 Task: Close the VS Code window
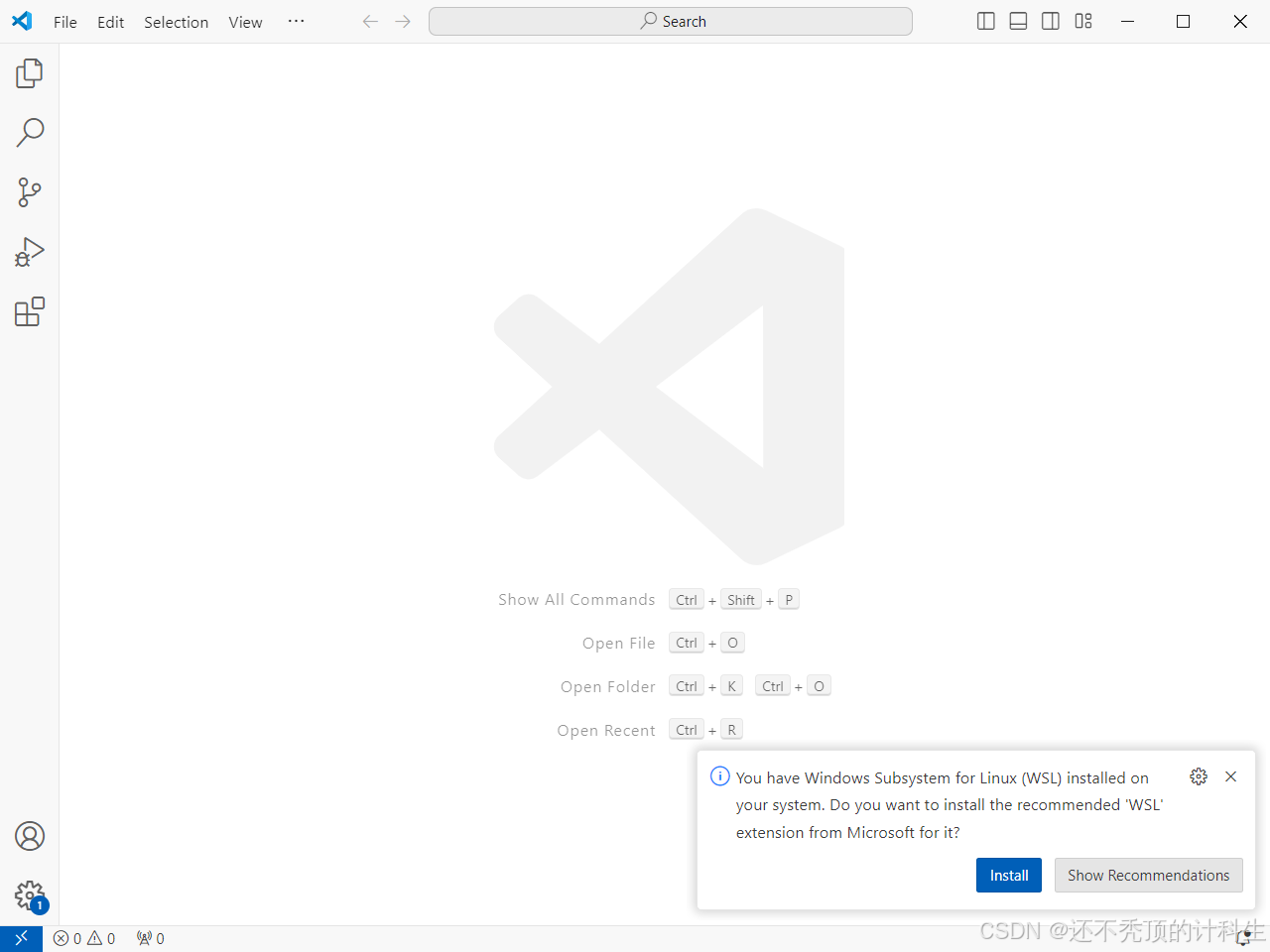[x=1240, y=21]
